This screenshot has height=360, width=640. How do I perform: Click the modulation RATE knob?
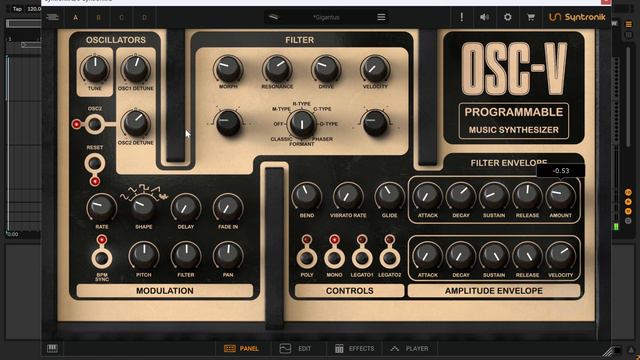point(101,208)
